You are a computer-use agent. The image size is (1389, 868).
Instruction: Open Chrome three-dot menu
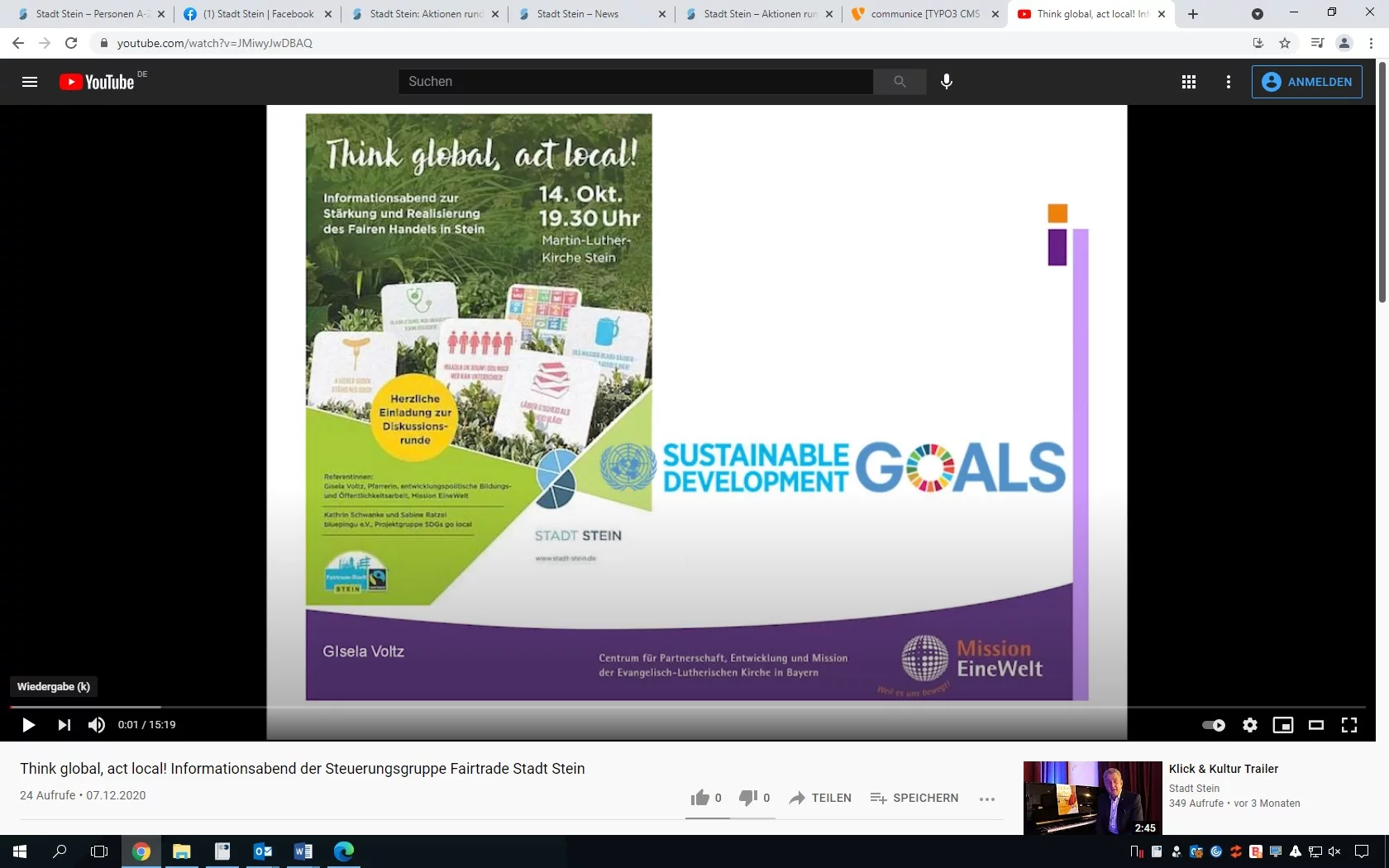pyautogui.click(x=1371, y=43)
